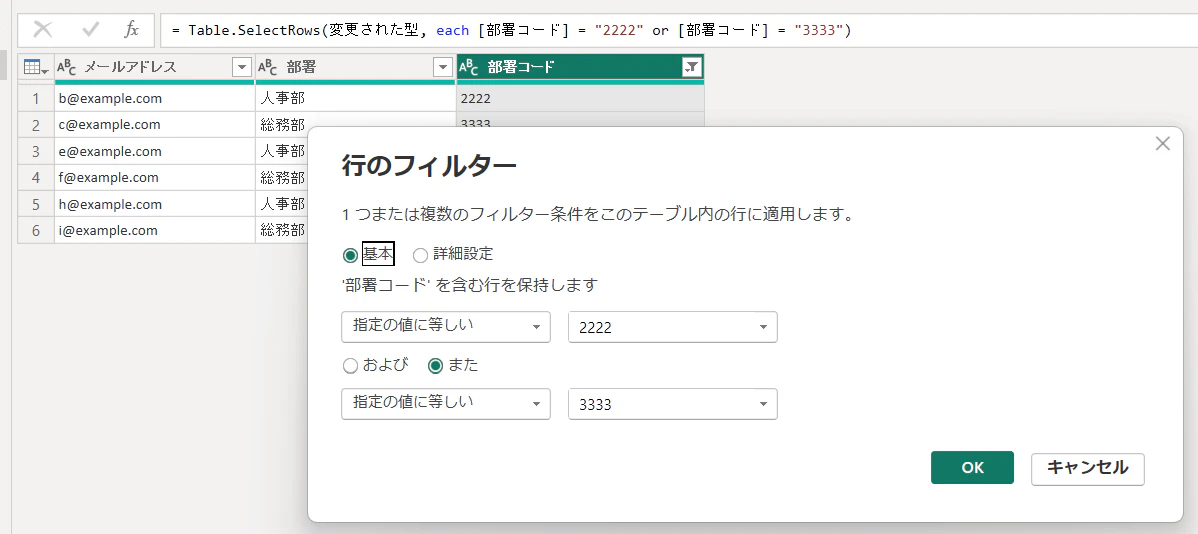1198x534 pixels.
Task: Close the 行のフィルター dialog
Action: 1163,144
